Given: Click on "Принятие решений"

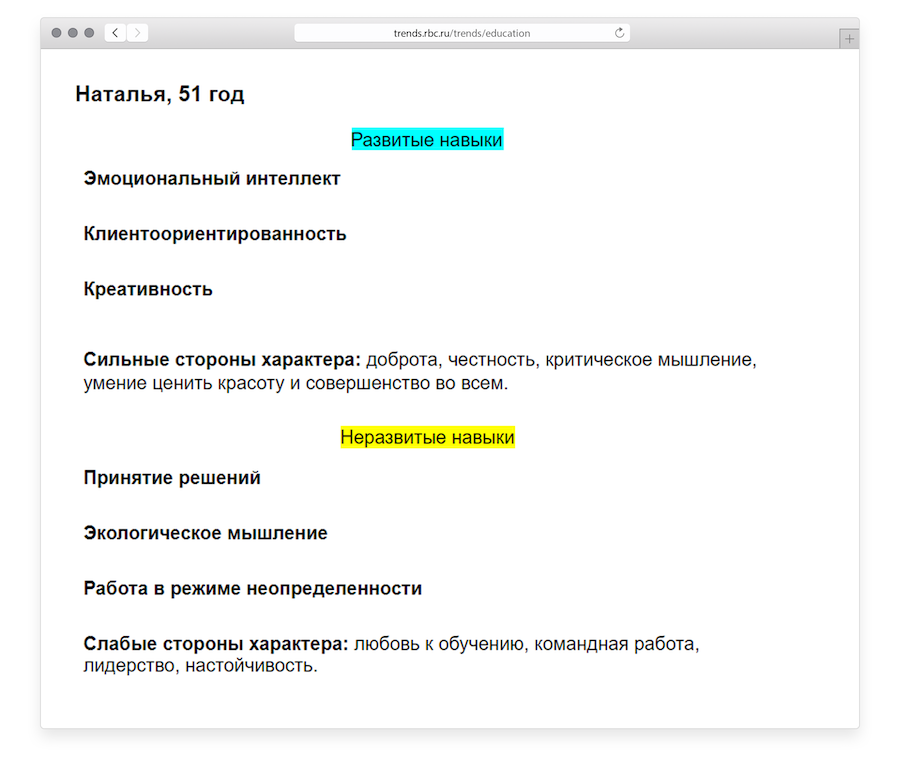Looking at the screenshot, I should [172, 477].
